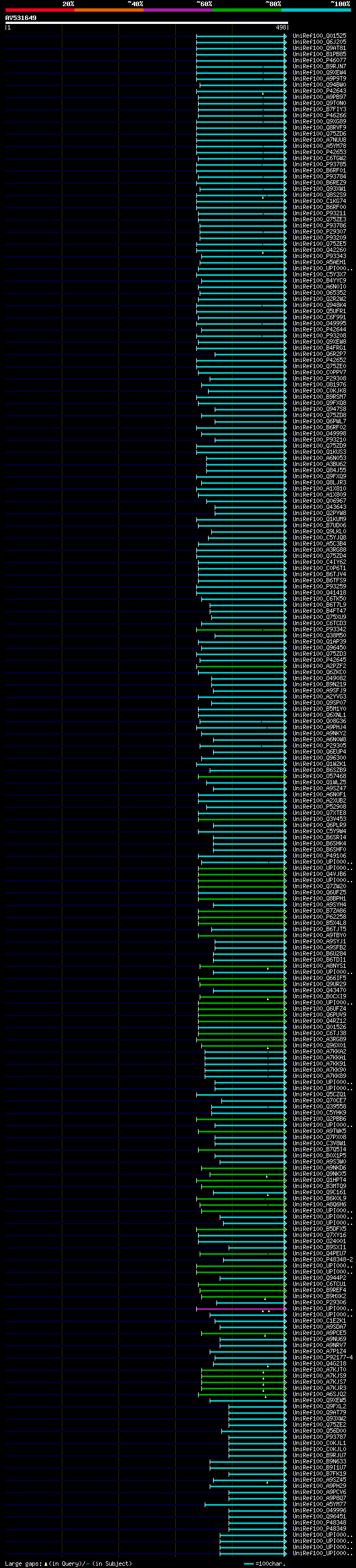
Task: Click the green alignment bar for UniRef100_Q4VJB6
Action: tap(242, 874)
